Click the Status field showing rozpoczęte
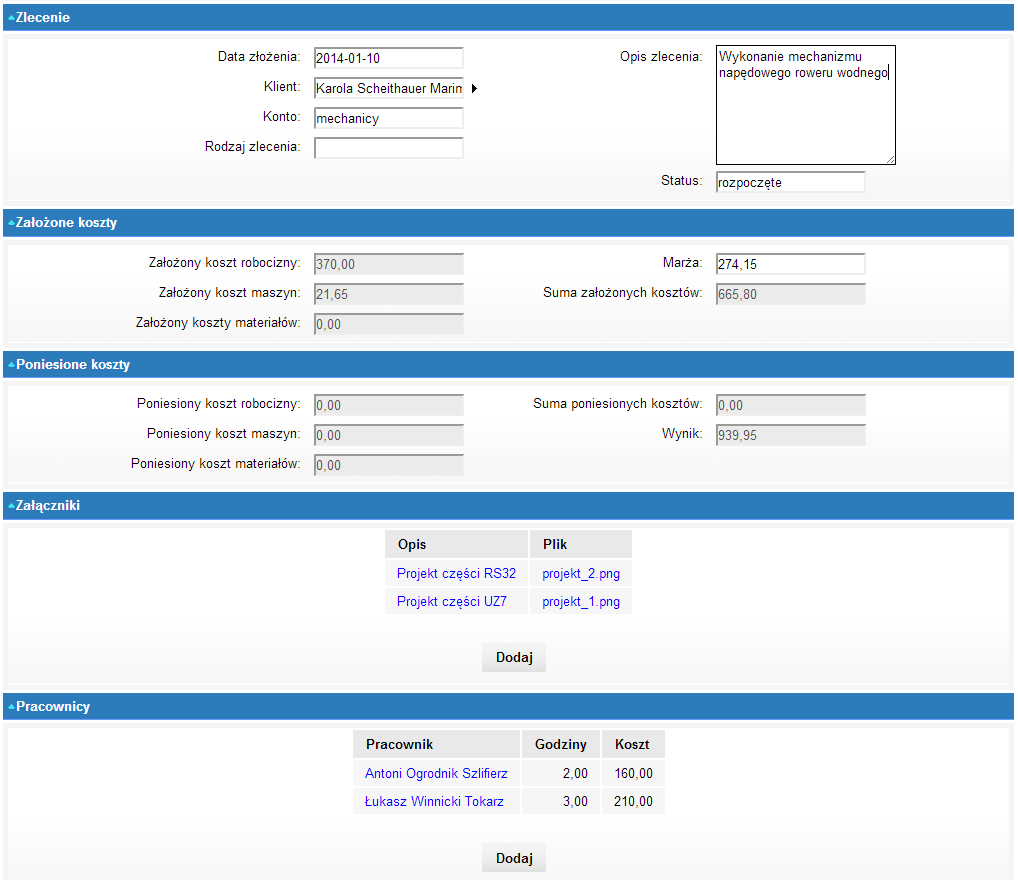1018x880 pixels. (x=790, y=182)
